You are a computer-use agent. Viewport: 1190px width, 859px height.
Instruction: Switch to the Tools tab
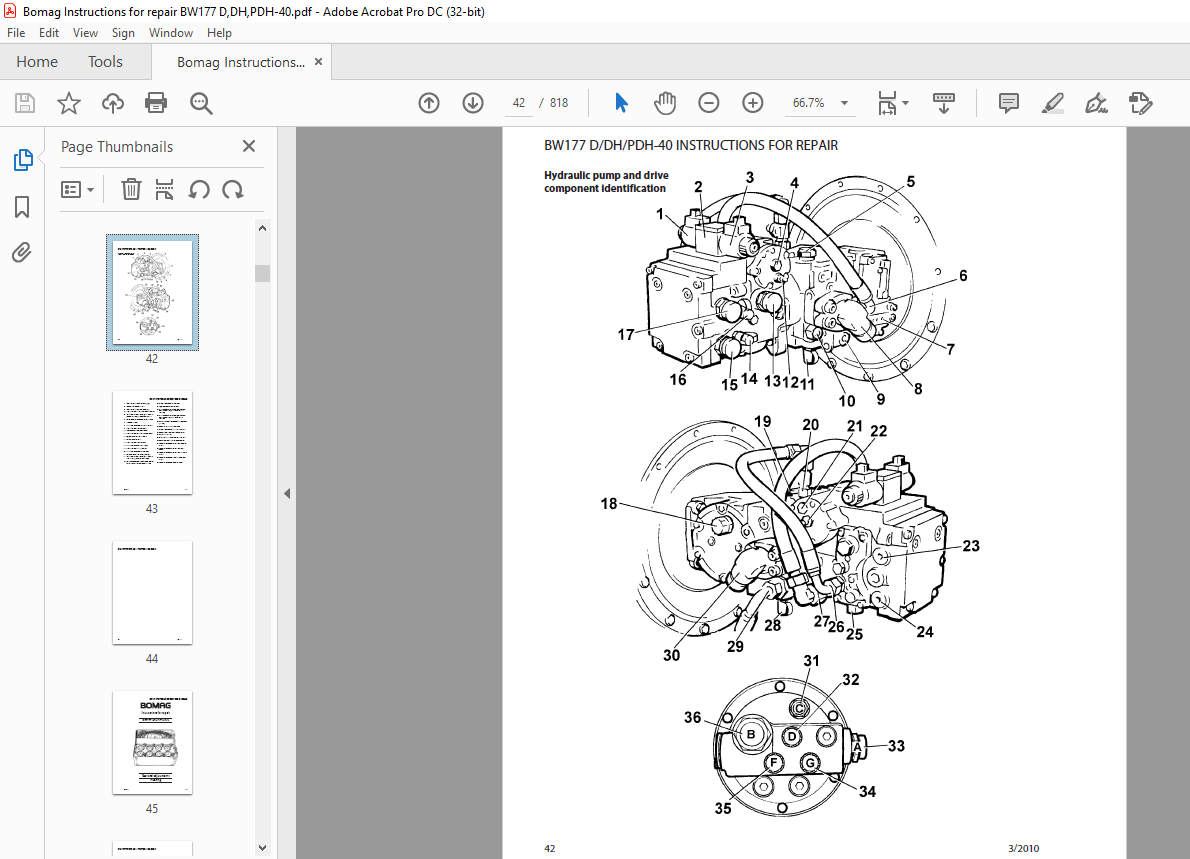(105, 61)
